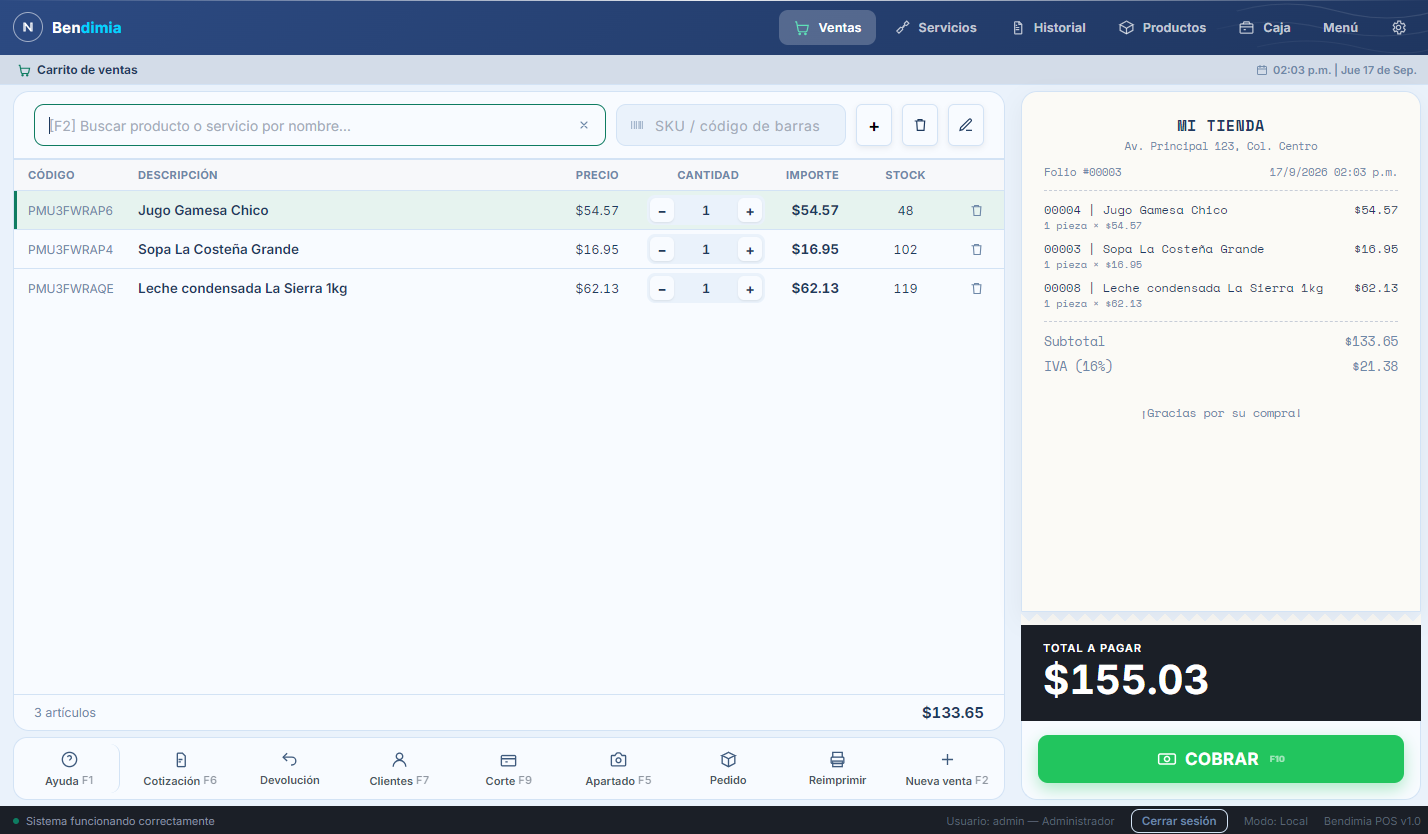
Task: Go to the Historial tab
Action: point(1048,28)
